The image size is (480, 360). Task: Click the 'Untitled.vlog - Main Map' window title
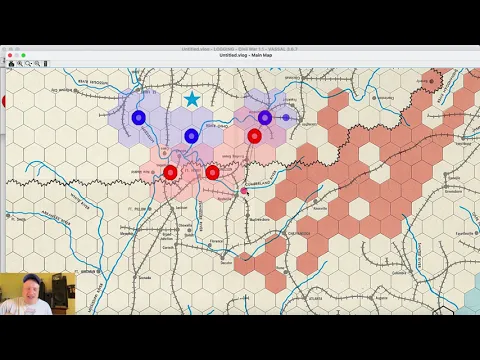point(246,55)
